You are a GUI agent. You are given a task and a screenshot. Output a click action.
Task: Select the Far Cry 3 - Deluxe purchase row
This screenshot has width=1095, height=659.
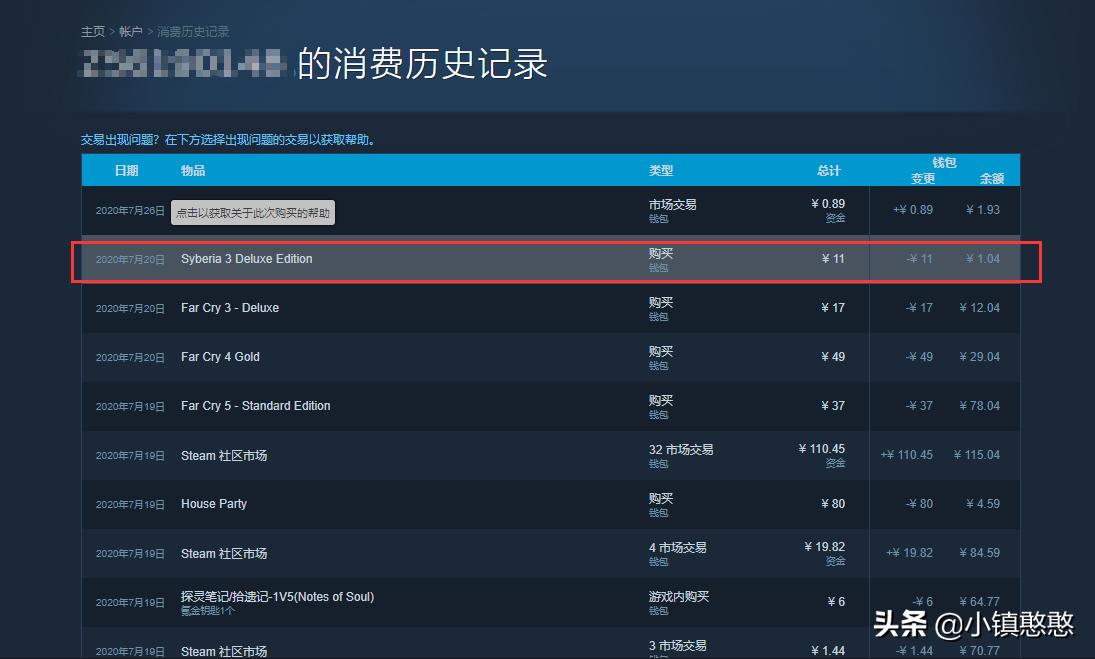click(400, 307)
